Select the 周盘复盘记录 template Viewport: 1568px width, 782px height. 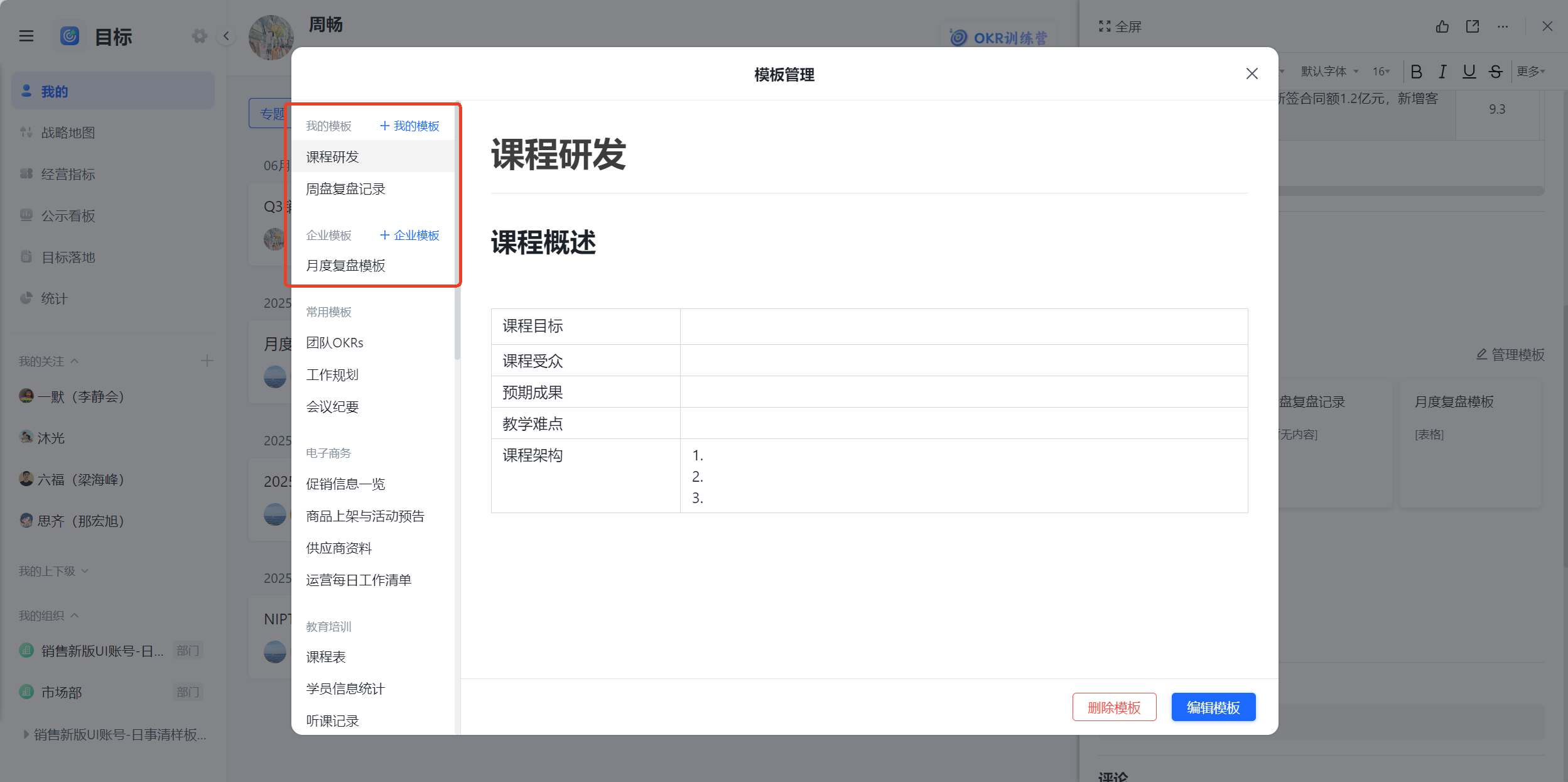374,188
